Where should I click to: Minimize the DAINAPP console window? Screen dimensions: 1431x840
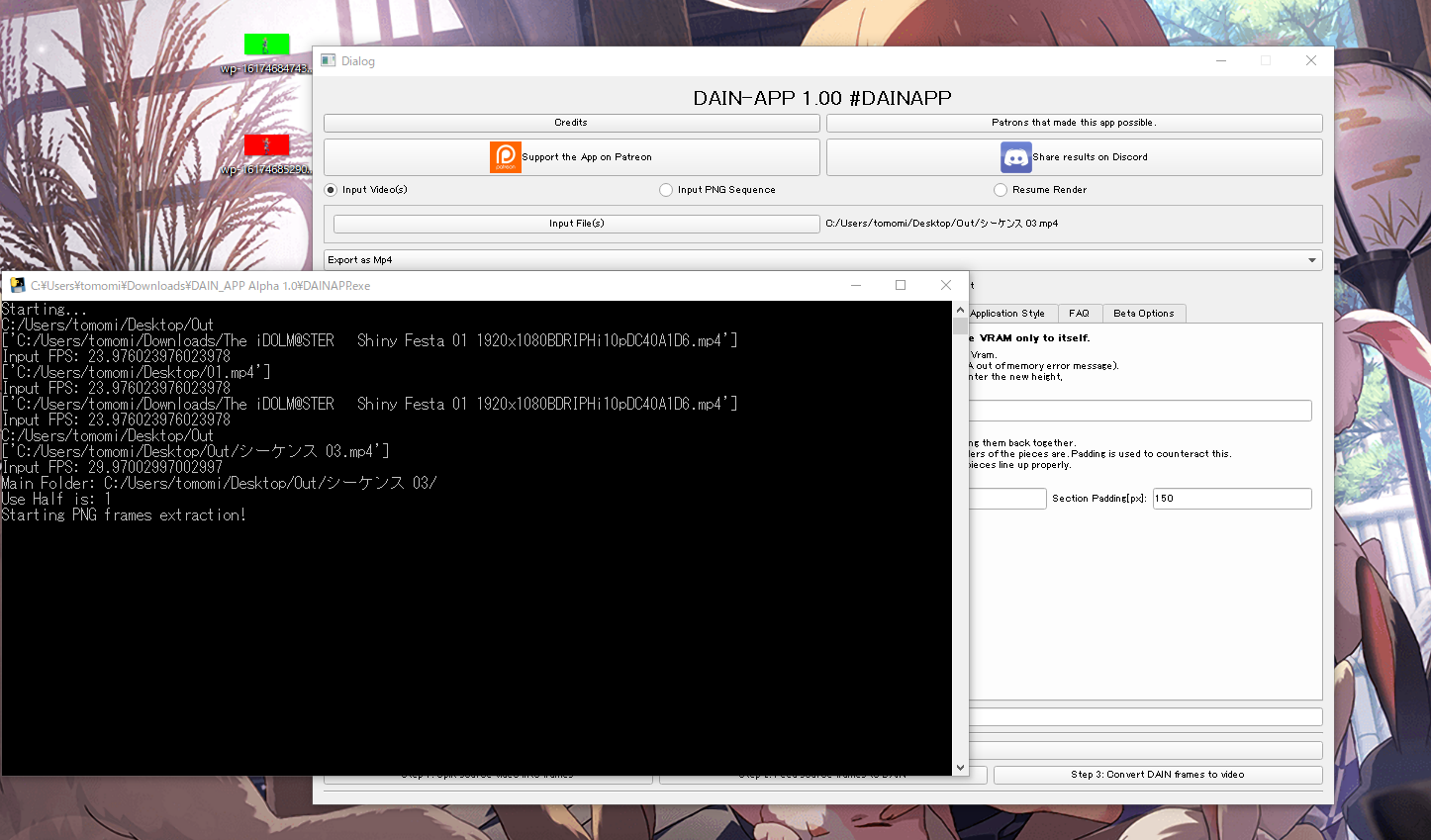click(856, 285)
